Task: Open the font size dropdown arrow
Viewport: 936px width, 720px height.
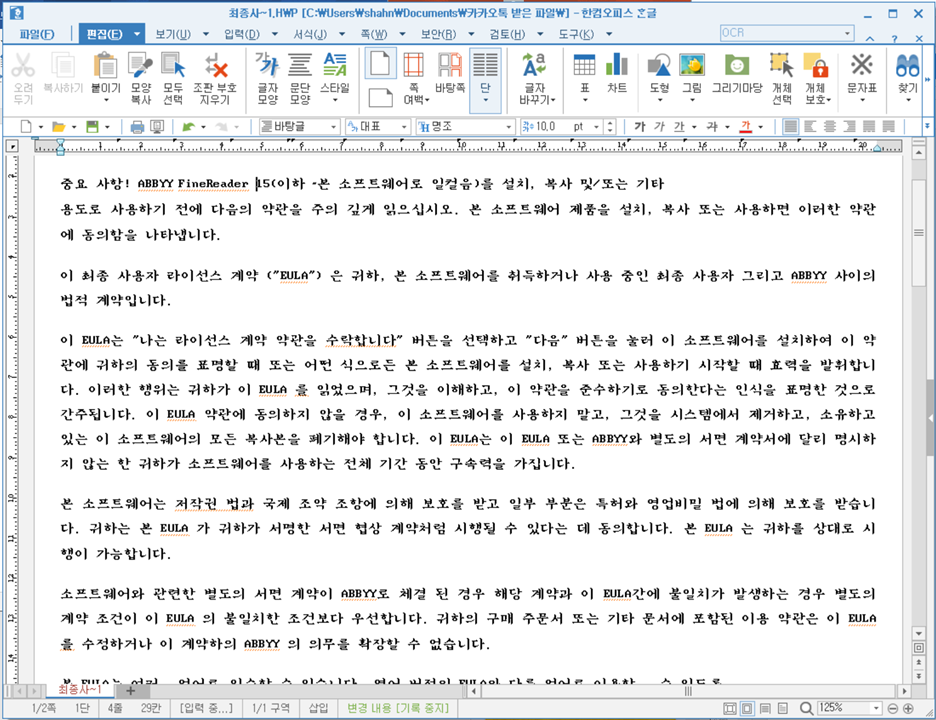Action: click(x=596, y=127)
